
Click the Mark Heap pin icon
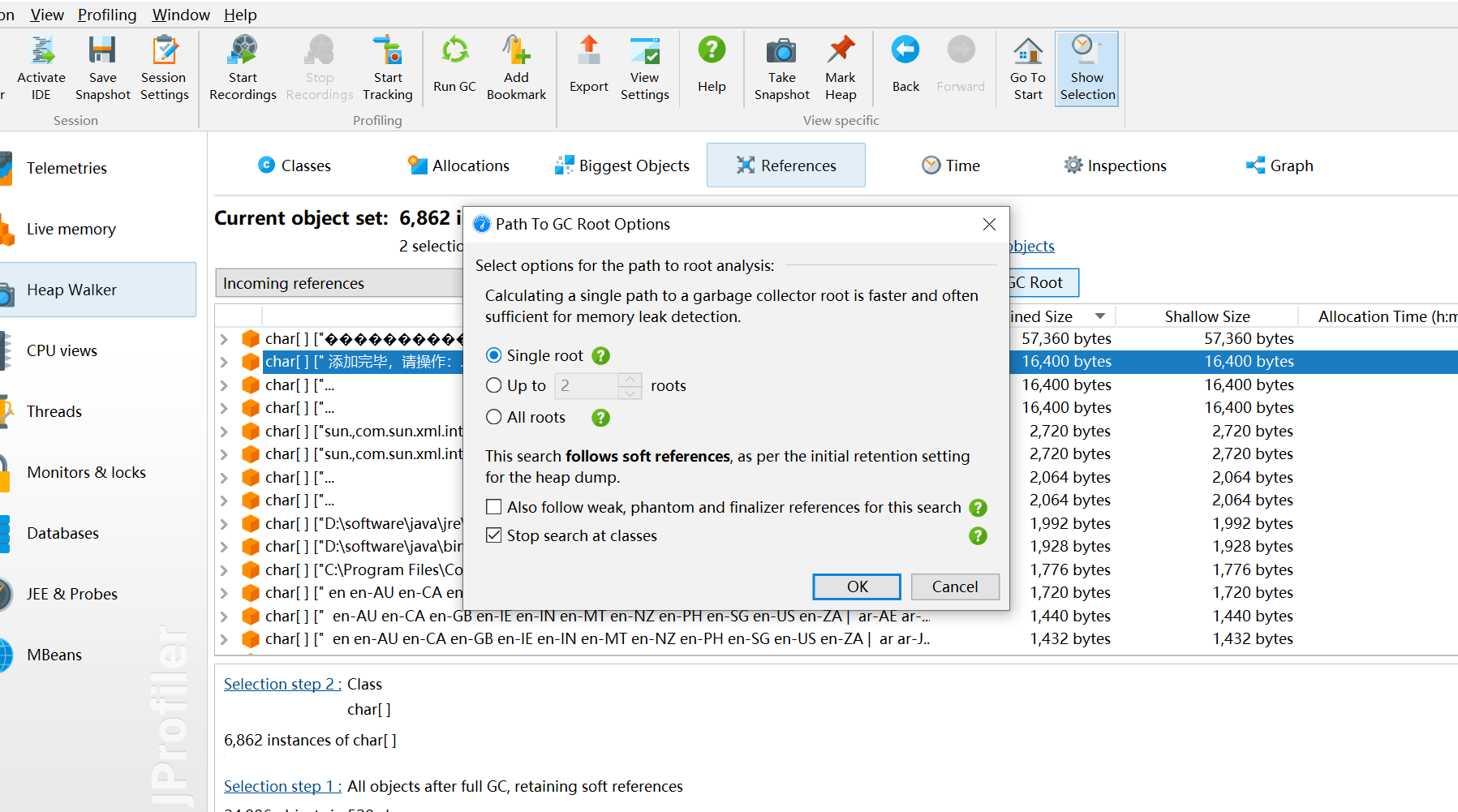[841, 50]
